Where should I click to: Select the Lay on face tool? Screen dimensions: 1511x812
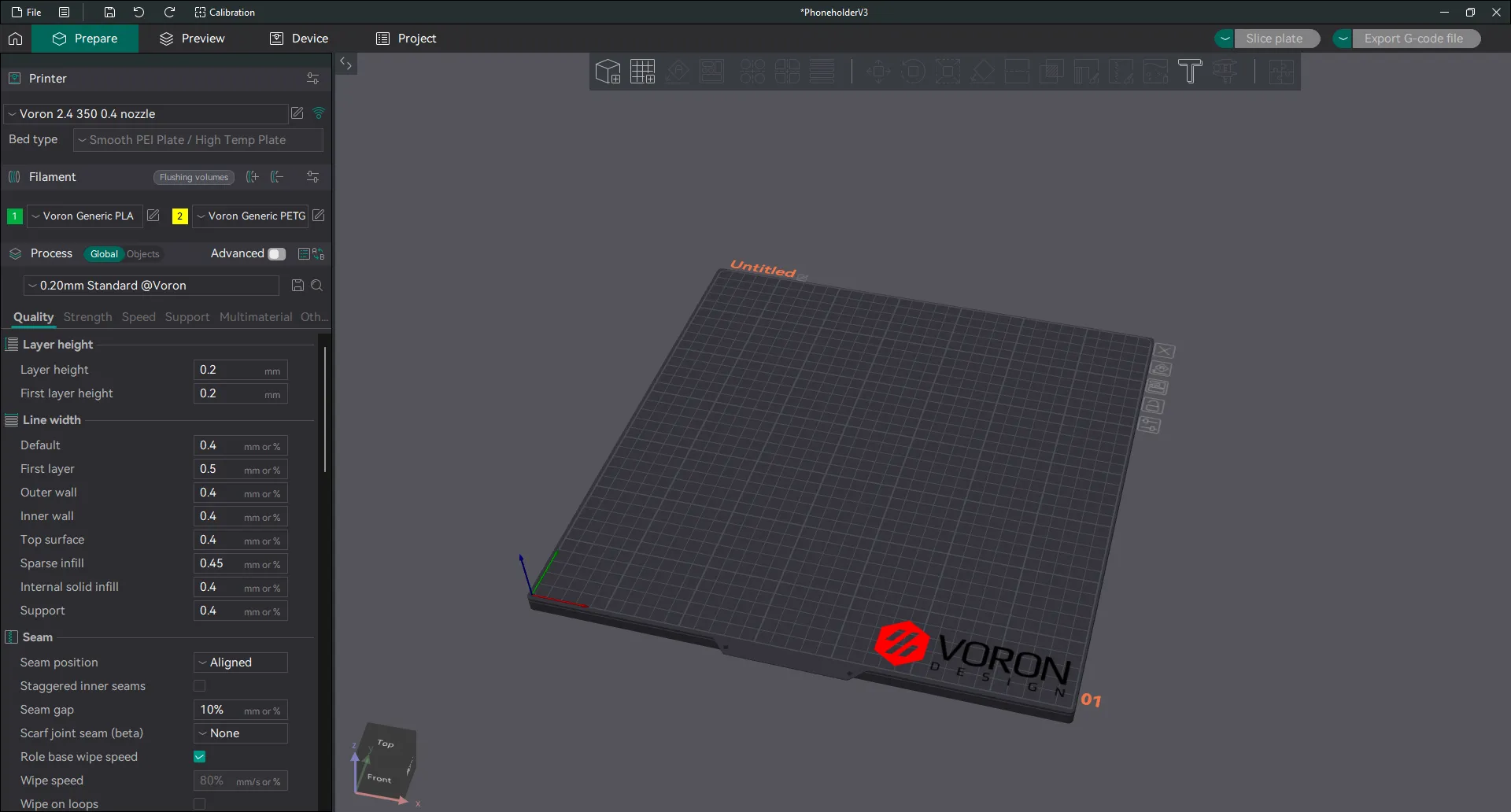pos(982,72)
